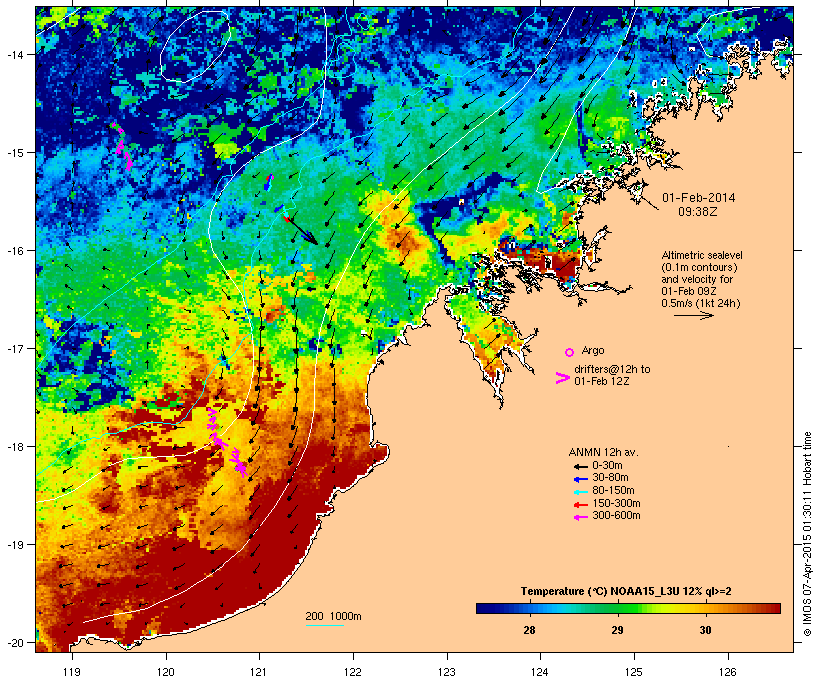This screenshot has width=820, height=680.
Task: Click the cyan isobath legend line
Action: [325, 626]
